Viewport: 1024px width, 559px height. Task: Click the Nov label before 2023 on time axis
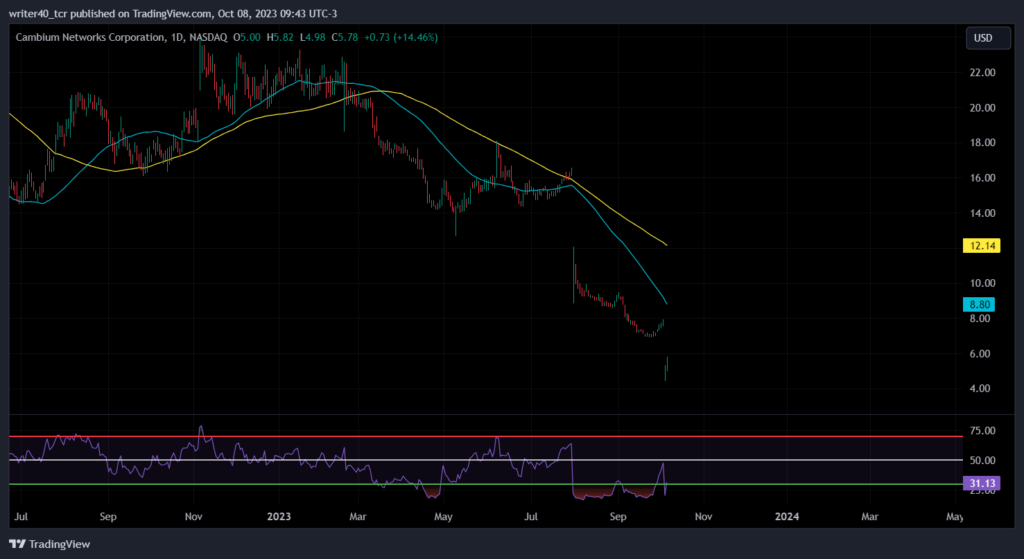coord(194,516)
